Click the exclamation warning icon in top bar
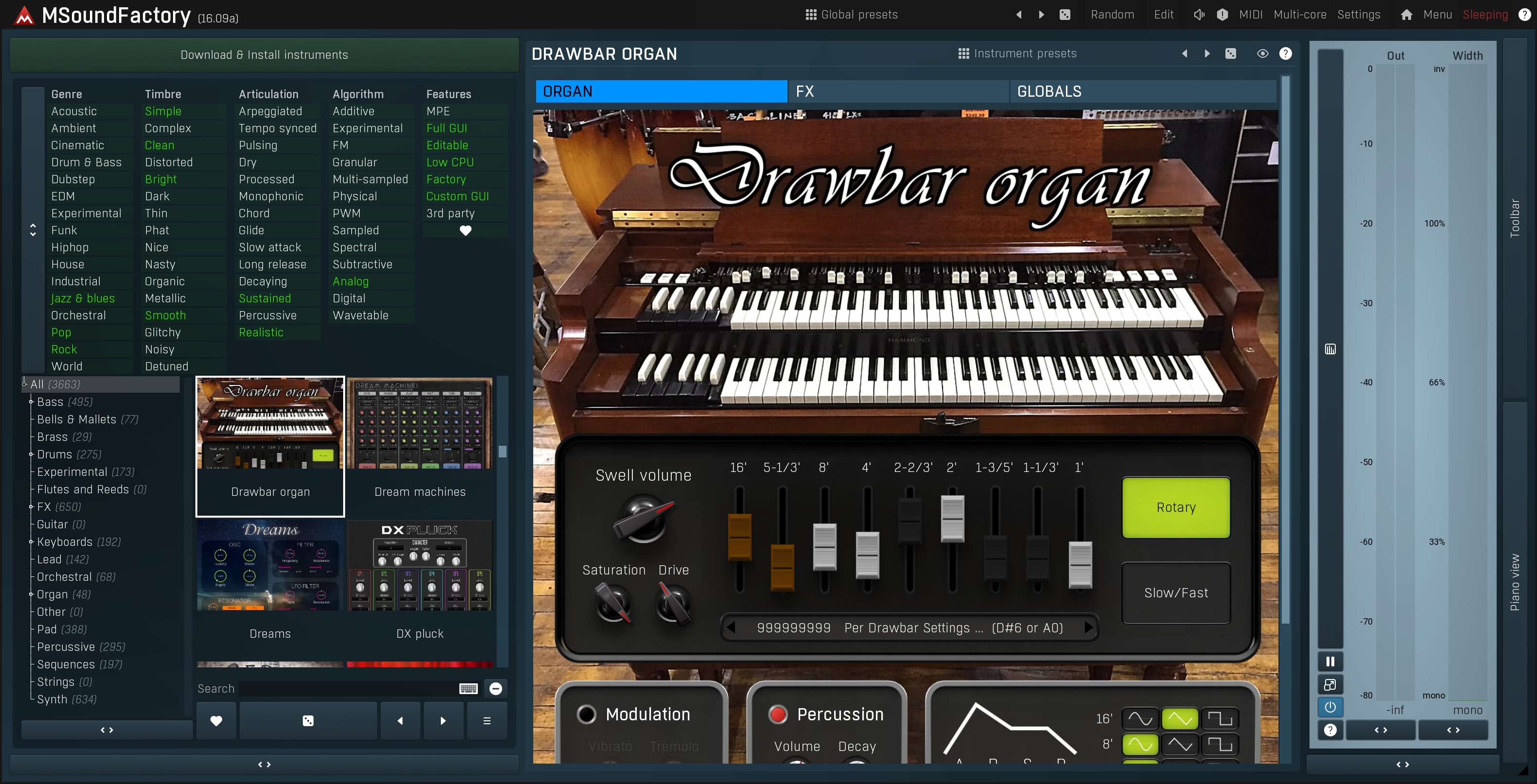The image size is (1537, 784). (1223, 15)
